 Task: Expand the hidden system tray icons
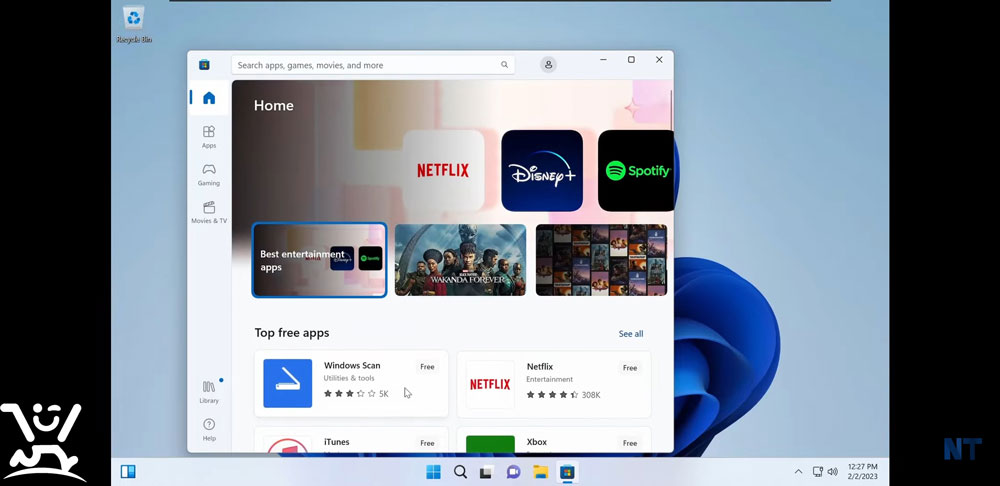(x=798, y=472)
